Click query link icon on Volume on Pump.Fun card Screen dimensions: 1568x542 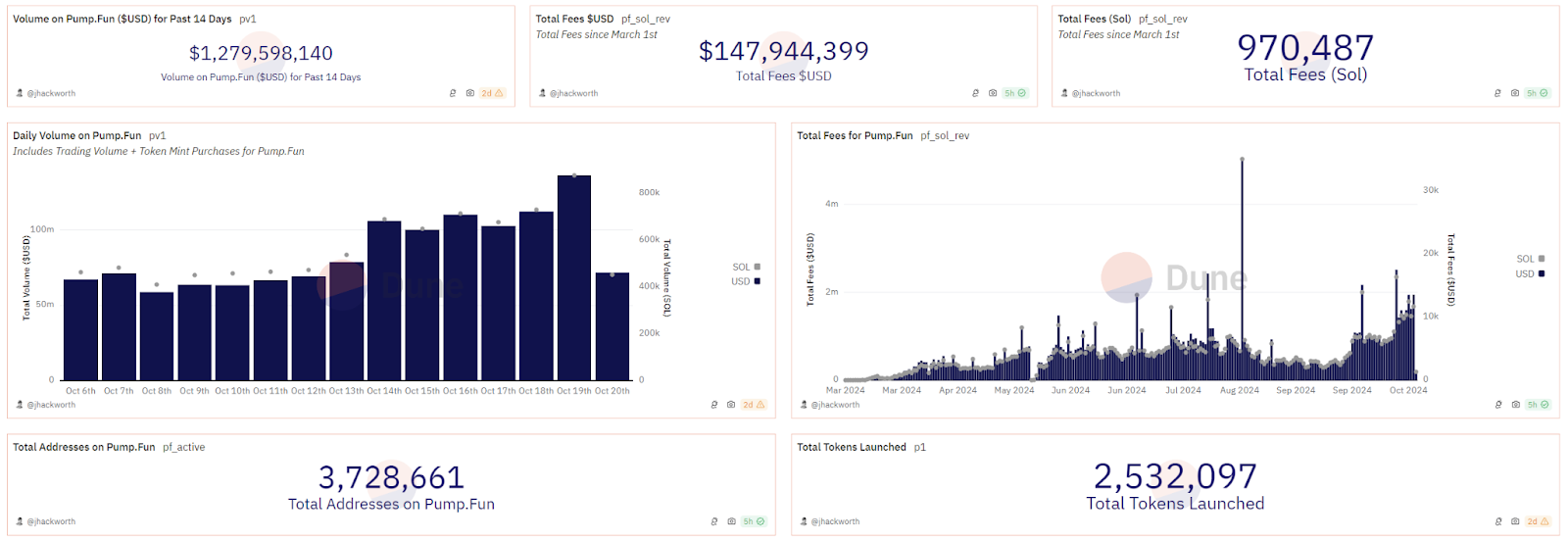(x=453, y=93)
